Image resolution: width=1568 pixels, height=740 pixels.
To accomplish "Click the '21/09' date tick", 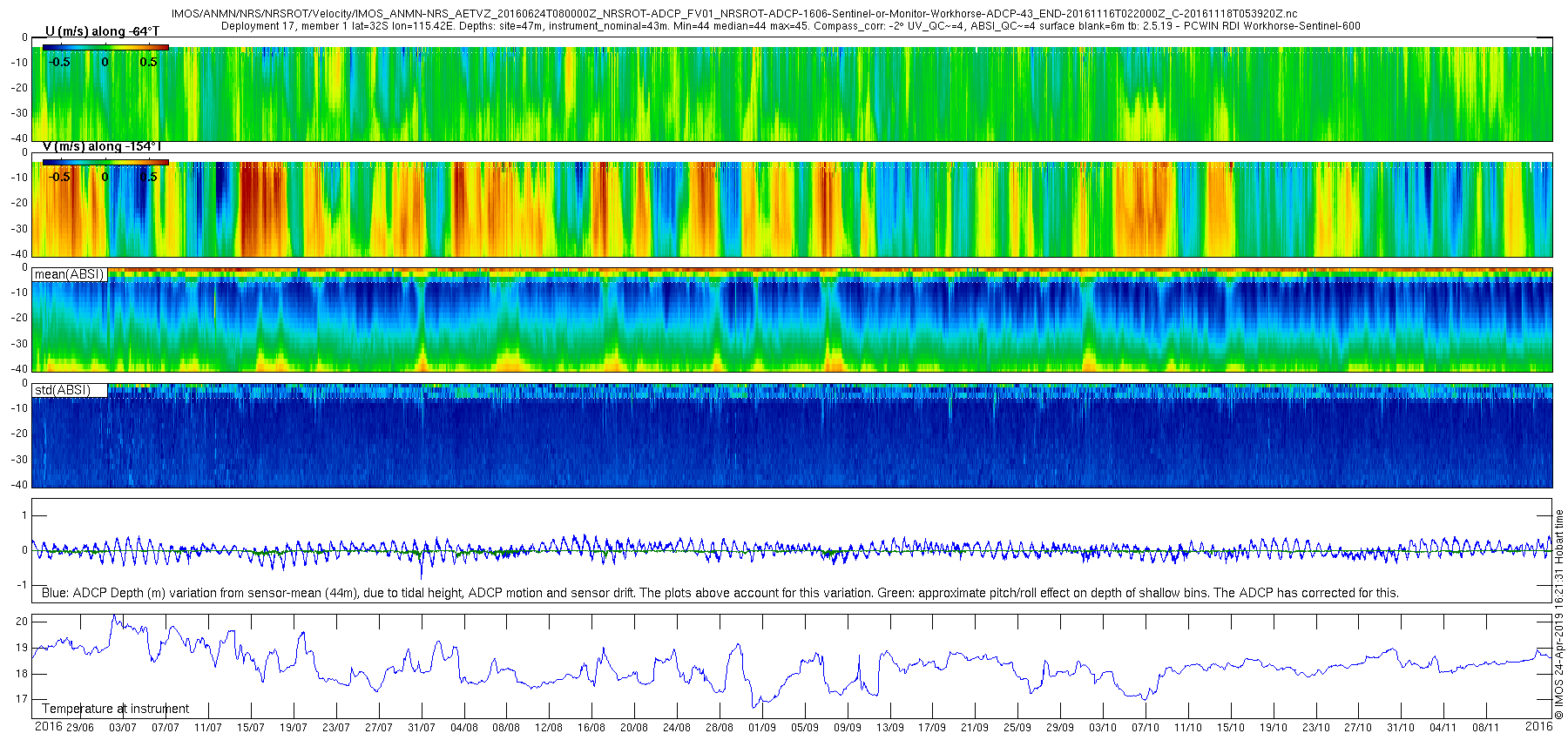I will click(974, 728).
